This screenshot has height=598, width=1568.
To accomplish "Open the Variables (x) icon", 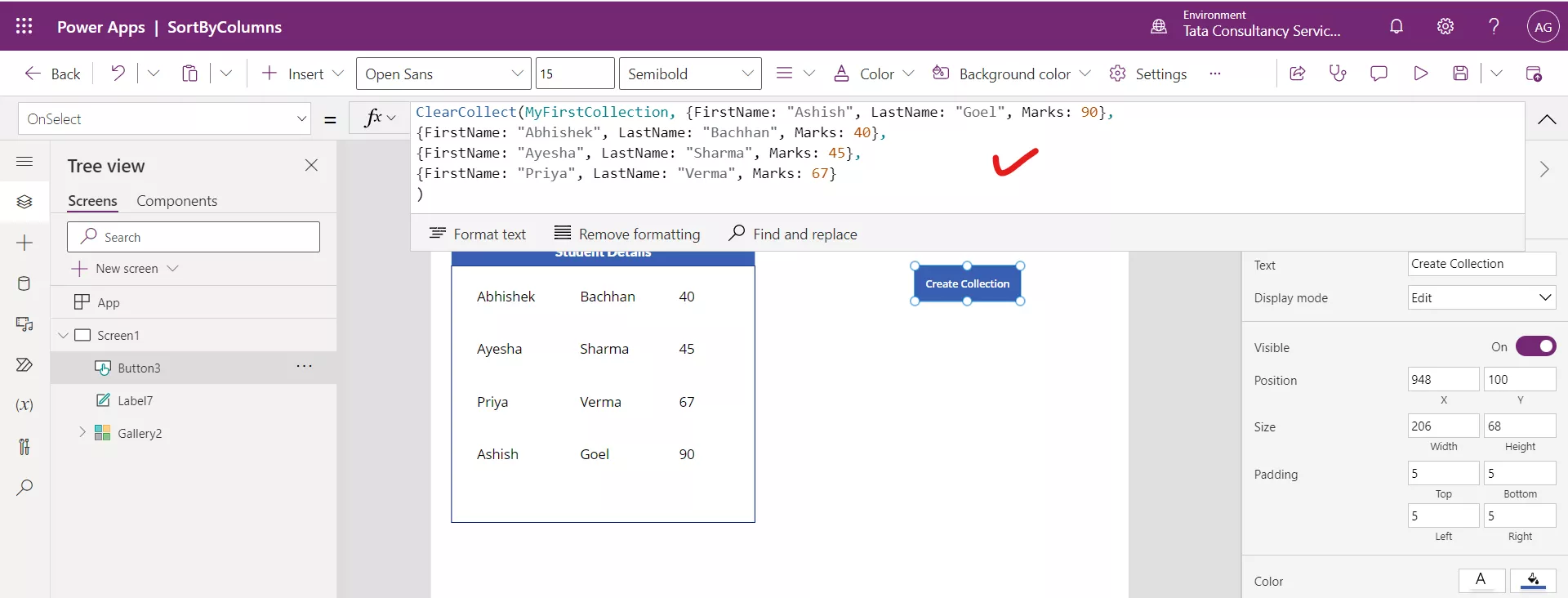I will tap(24, 405).
